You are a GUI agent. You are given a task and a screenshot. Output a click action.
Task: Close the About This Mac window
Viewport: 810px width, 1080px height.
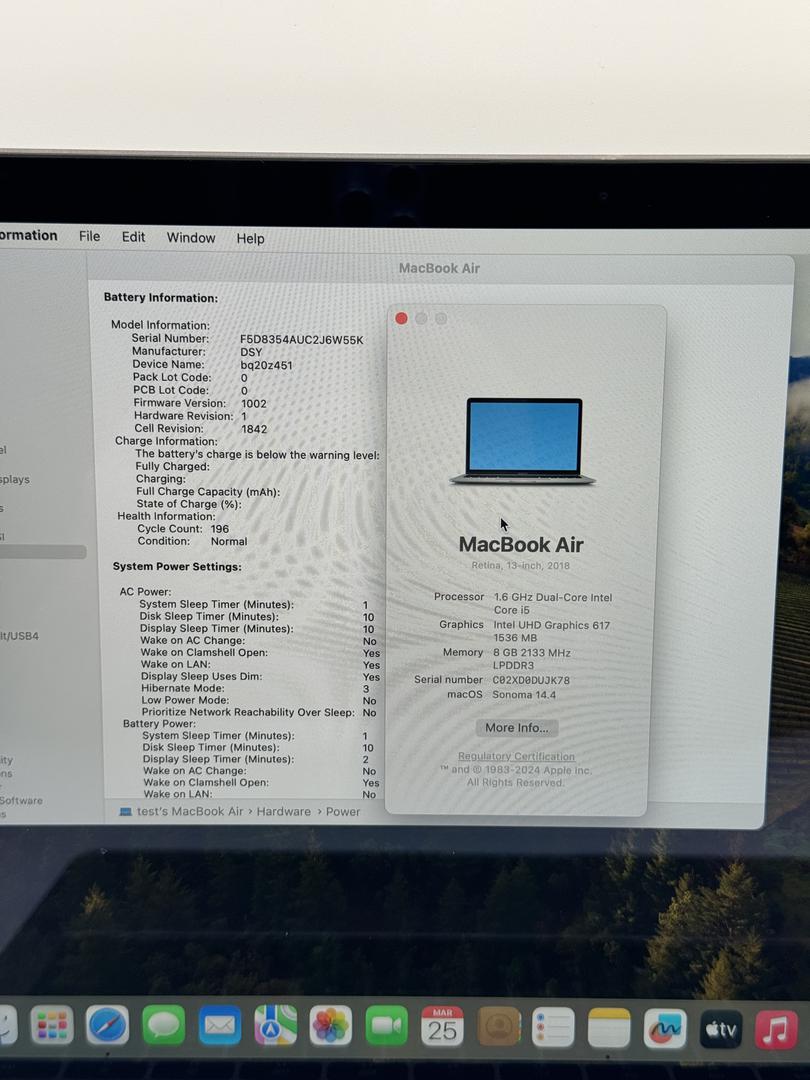click(x=402, y=318)
